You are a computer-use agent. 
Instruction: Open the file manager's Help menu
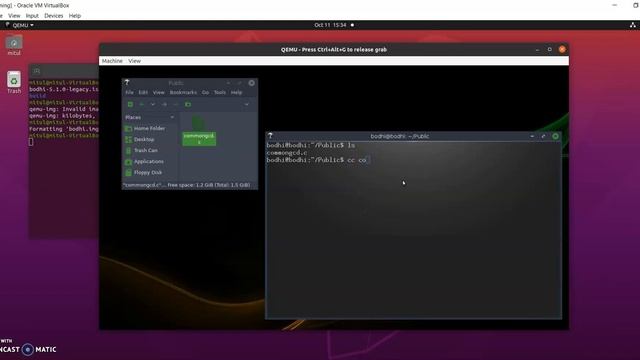point(236,93)
